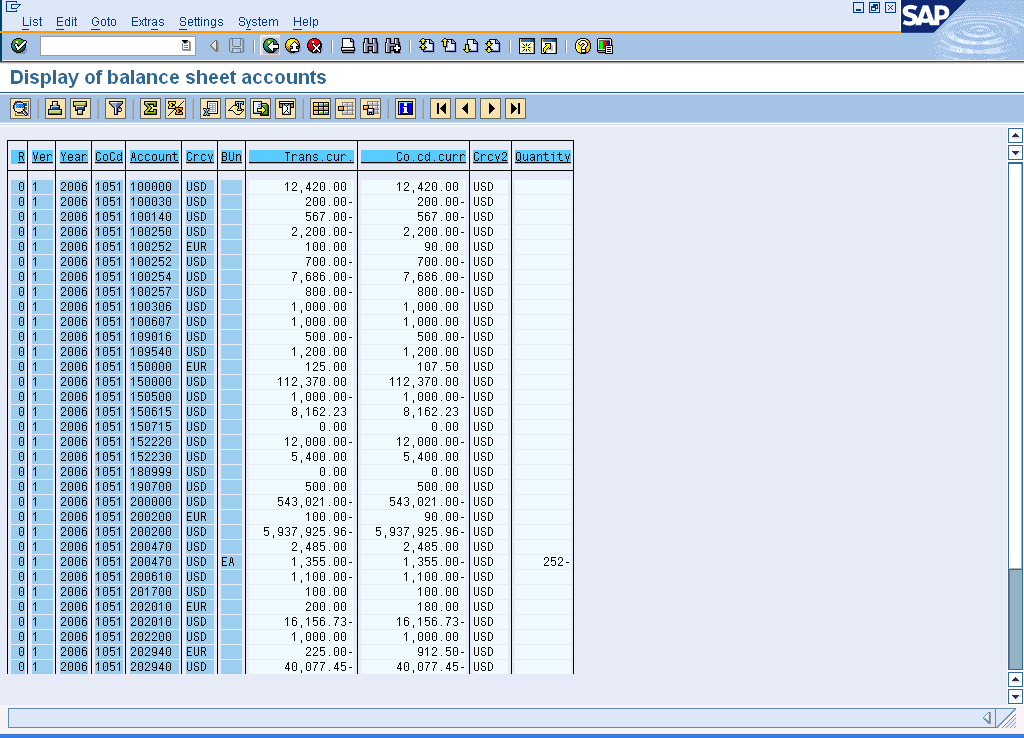The height and width of the screenshot is (738, 1024).
Task: Click the Generate Shortcut icon
Action: point(549,46)
